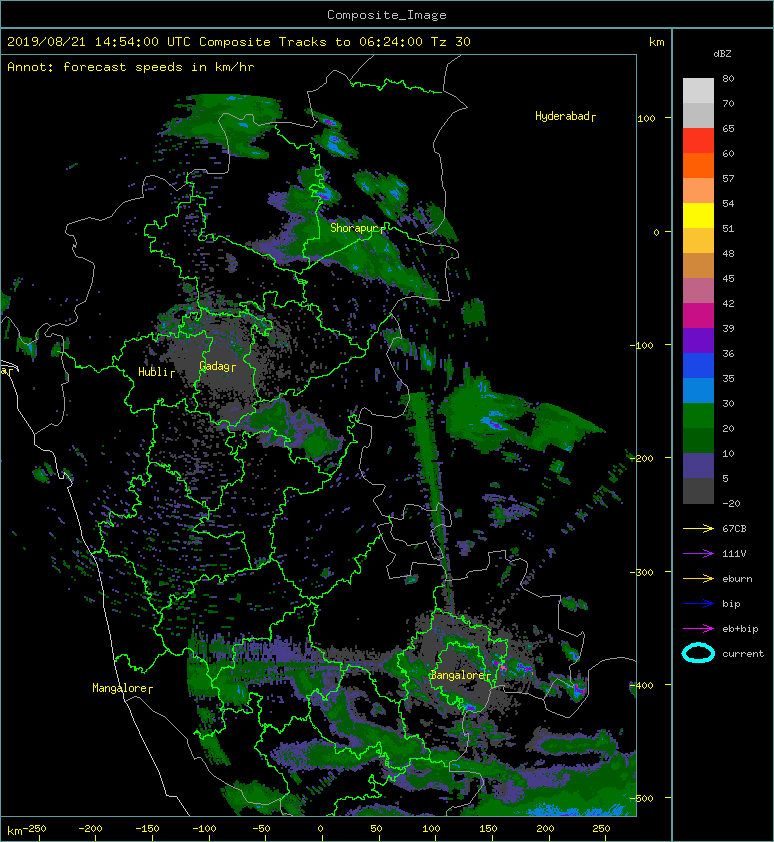774x842 pixels.
Task: Click the orange 60 dBZ color swatch
Action: click(x=698, y=165)
